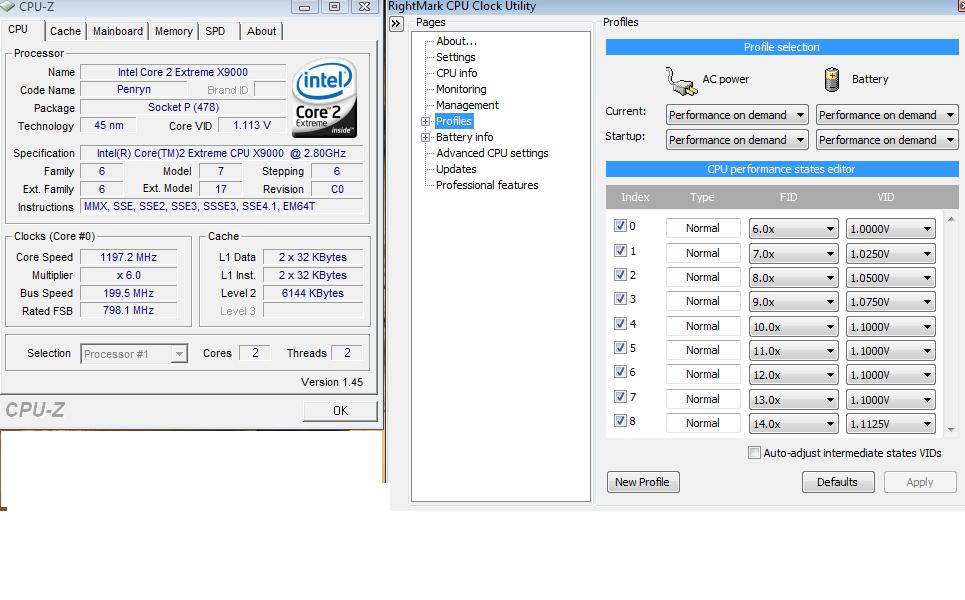Click the CPU-Z title bar icon
The width and height of the screenshot is (965, 600).
coord(7,6)
